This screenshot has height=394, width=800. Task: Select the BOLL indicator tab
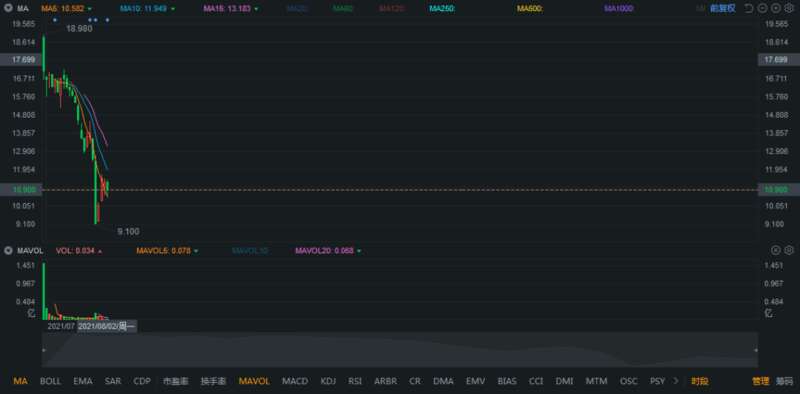pos(50,381)
